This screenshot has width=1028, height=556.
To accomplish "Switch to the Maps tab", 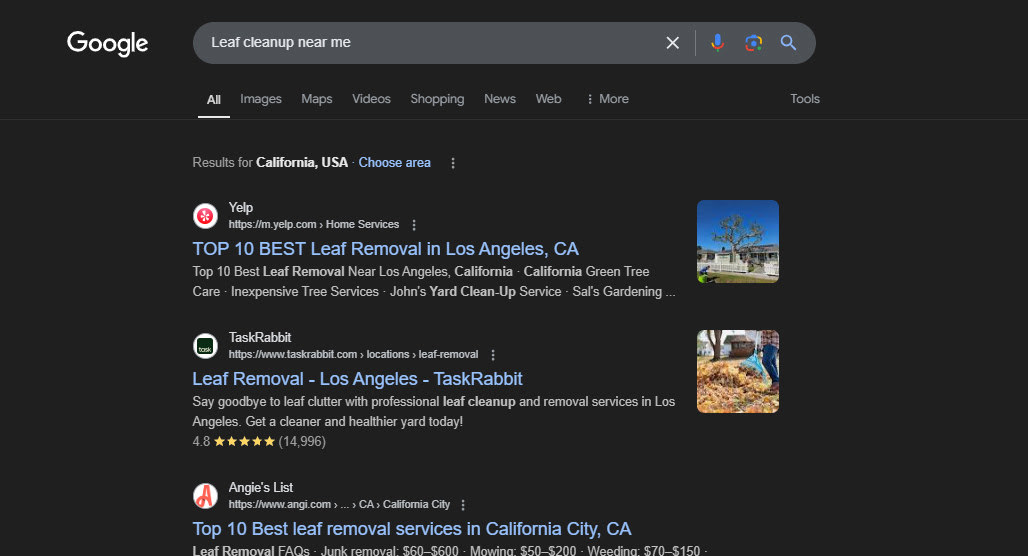I will click(x=317, y=99).
